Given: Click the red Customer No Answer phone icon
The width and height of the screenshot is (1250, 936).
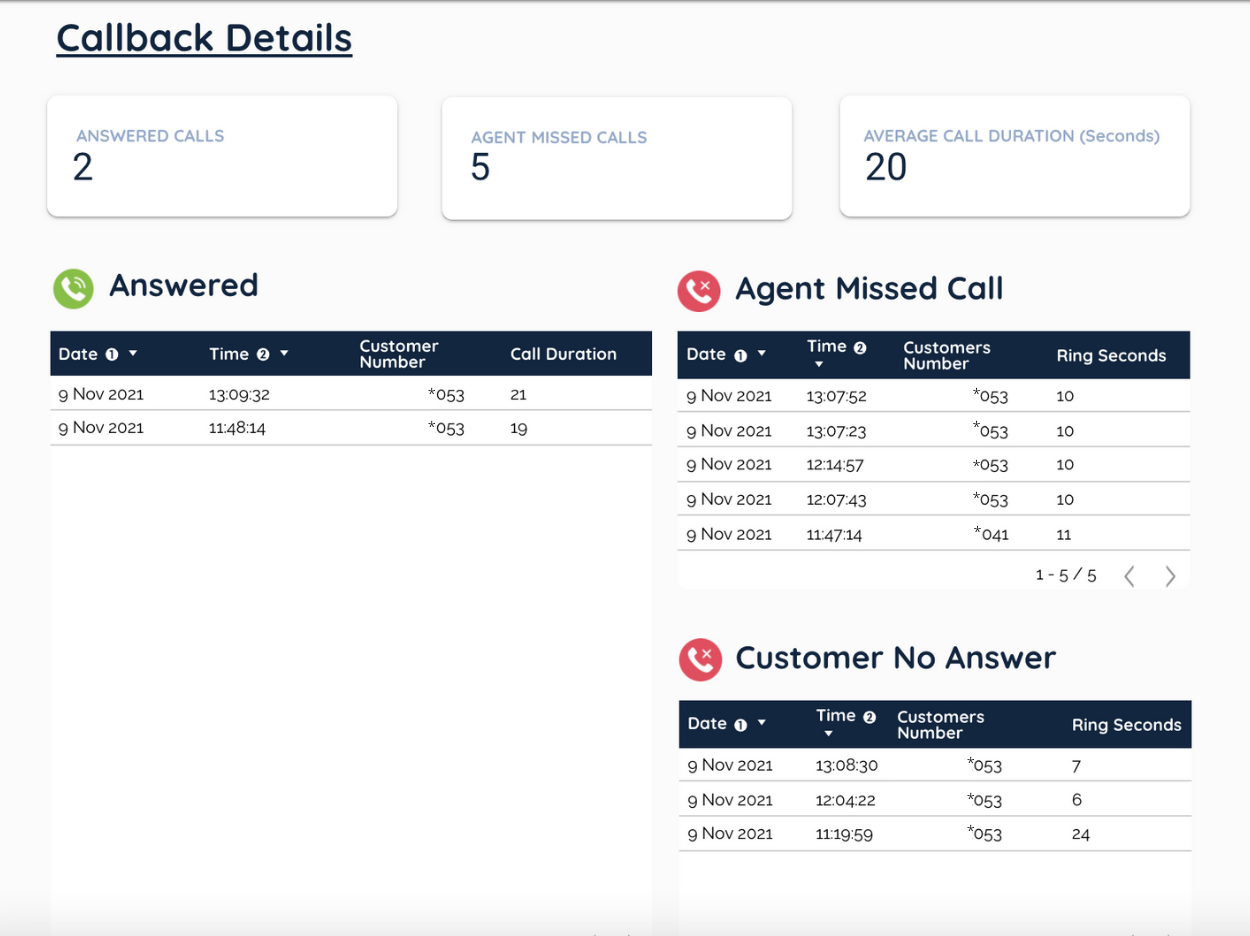Looking at the screenshot, I should [699, 659].
